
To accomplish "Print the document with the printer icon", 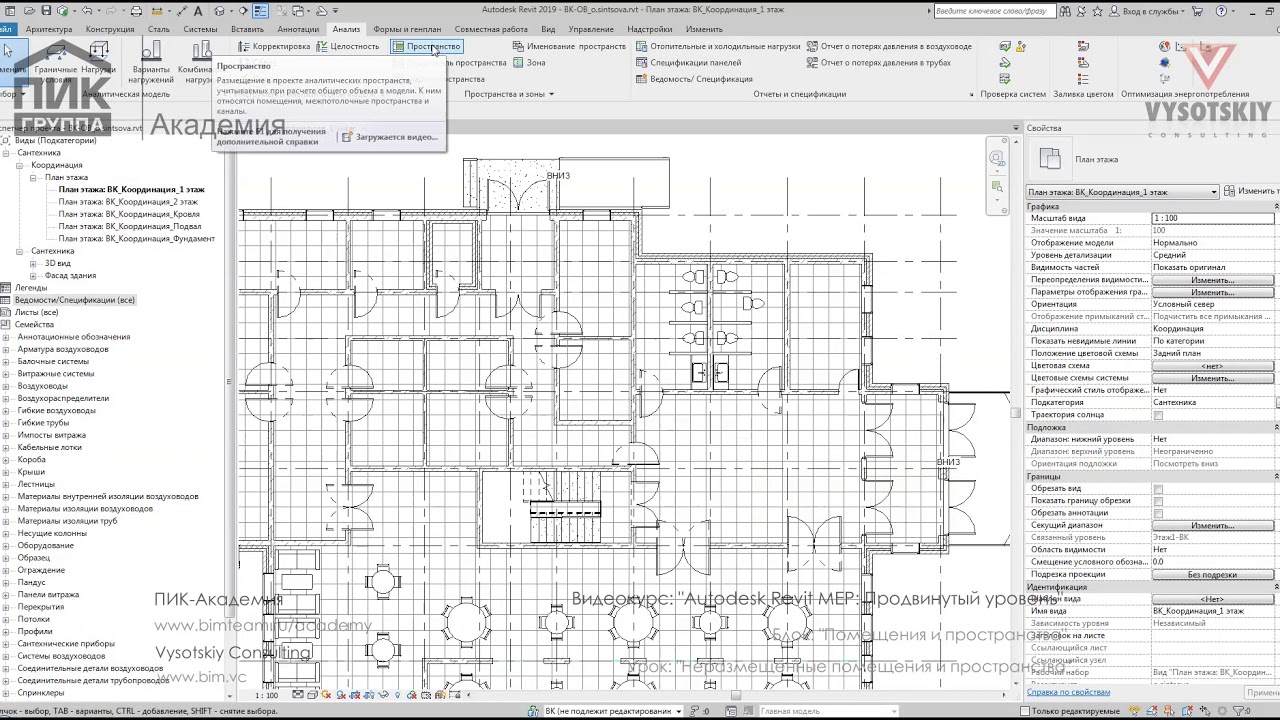I will [137, 11].
